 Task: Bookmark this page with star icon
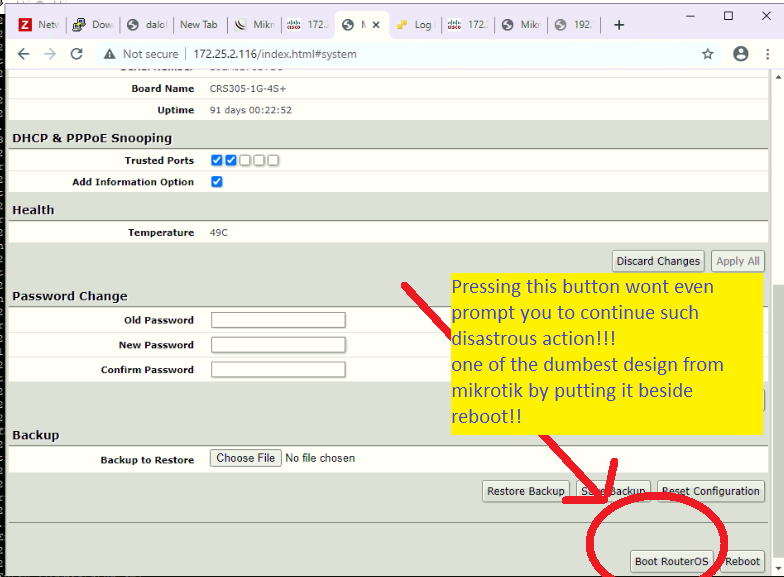click(708, 54)
